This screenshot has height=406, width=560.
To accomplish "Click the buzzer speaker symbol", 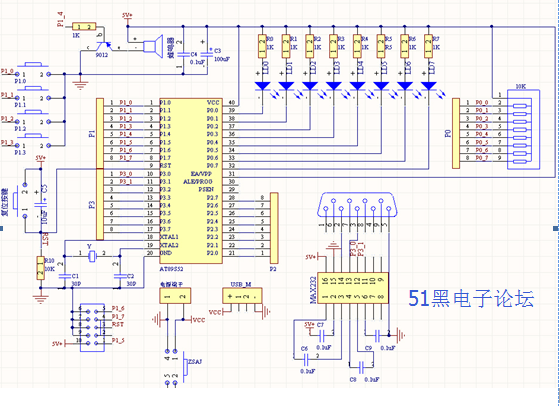I will click(153, 46).
